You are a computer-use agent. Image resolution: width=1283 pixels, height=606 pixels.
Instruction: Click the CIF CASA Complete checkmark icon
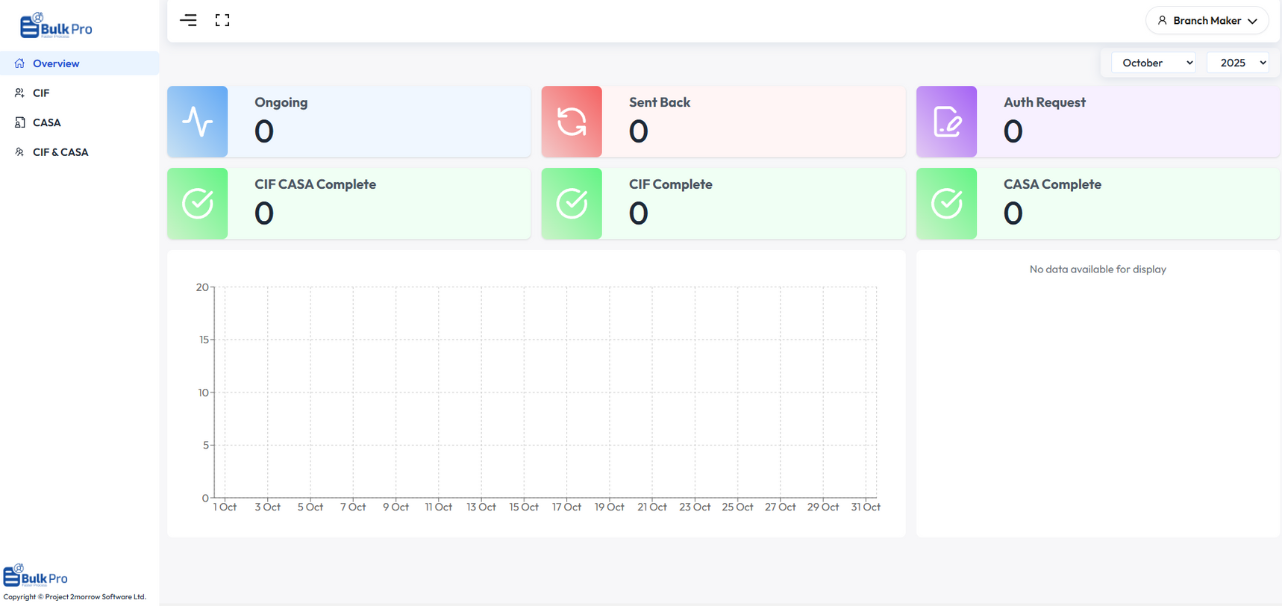[197, 204]
